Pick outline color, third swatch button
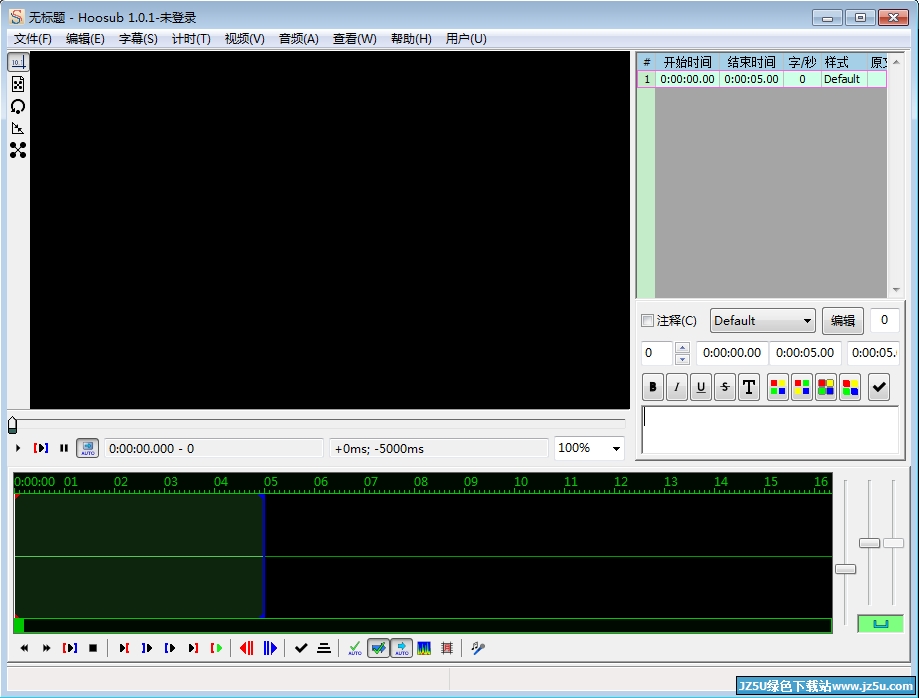This screenshot has width=919, height=698. click(x=826, y=387)
